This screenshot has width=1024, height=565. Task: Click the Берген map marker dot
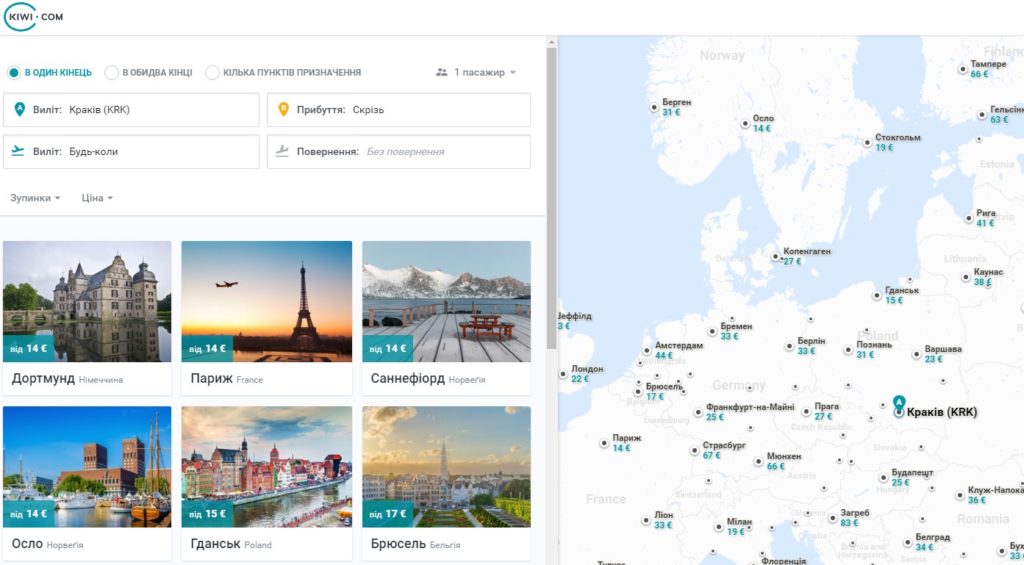(654, 107)
